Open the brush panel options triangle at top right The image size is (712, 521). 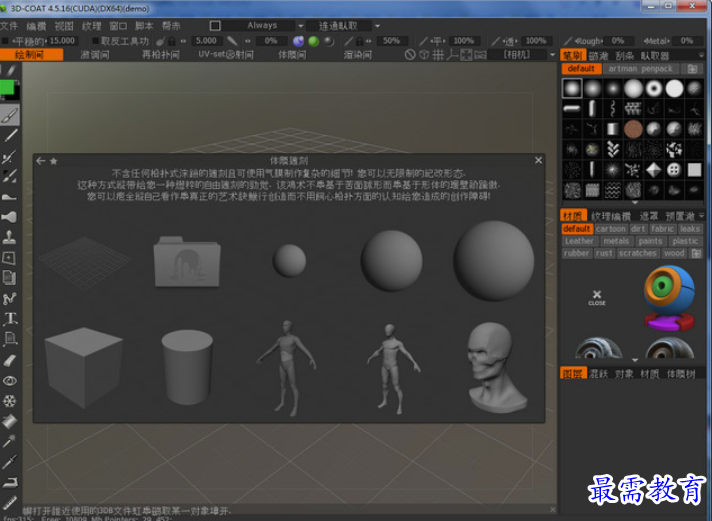[x=702, y=55]
